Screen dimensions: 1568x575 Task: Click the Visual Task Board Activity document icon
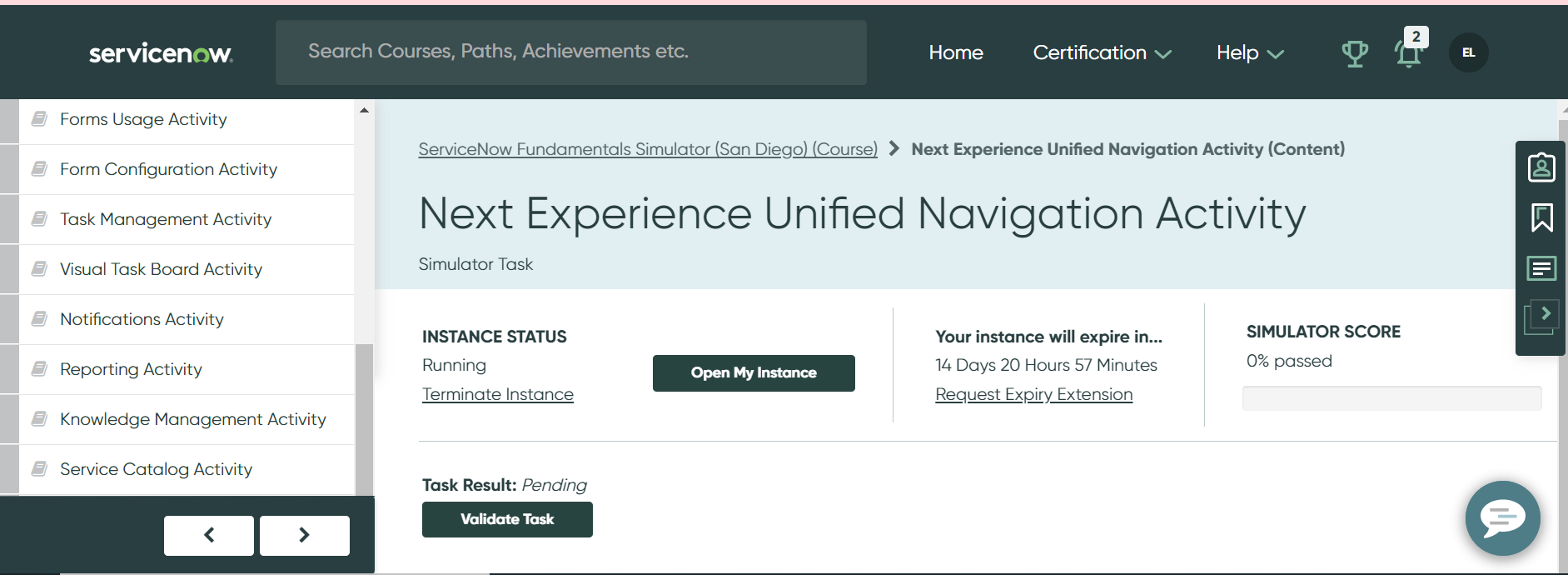pos(39,269)
